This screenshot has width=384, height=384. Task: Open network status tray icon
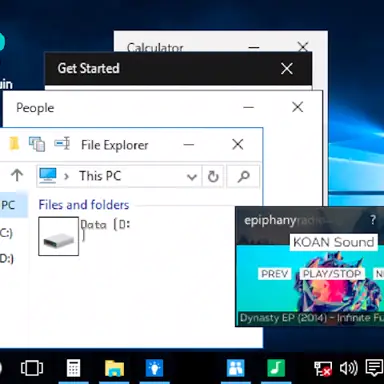tap(323, 369)
